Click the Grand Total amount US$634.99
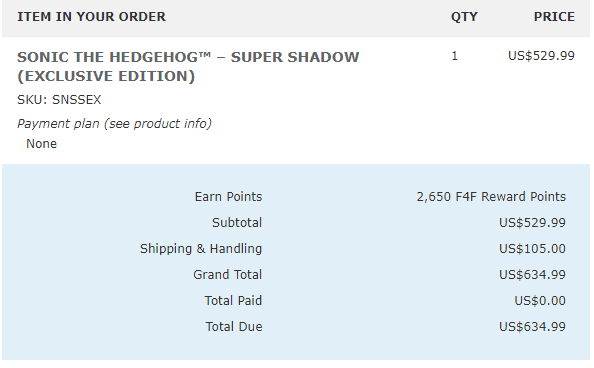 pyautogui.click(x=532, y=274)
